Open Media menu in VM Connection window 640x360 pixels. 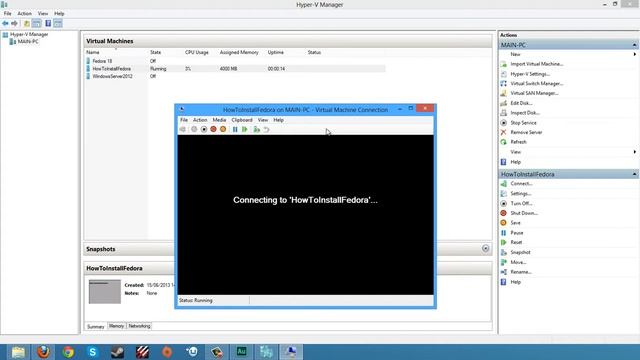pos(219,120)
